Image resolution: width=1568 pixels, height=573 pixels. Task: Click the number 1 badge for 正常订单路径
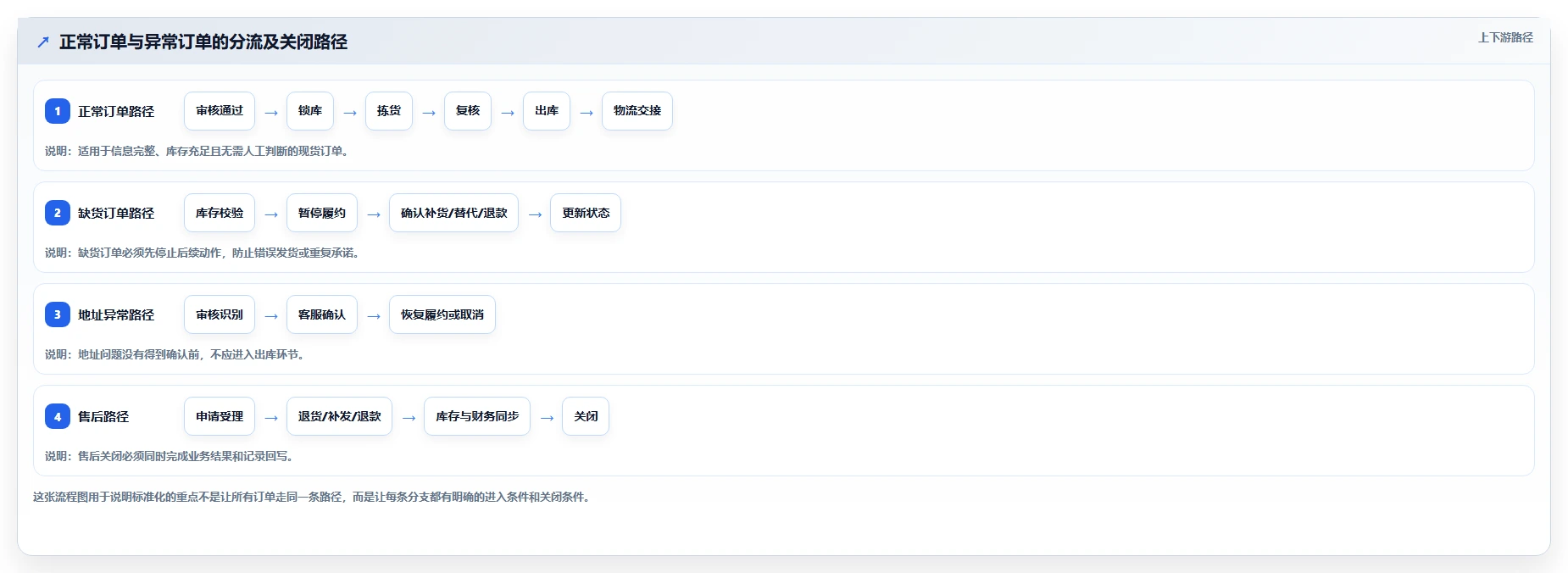pyautogui.click(x=58, y=111)
